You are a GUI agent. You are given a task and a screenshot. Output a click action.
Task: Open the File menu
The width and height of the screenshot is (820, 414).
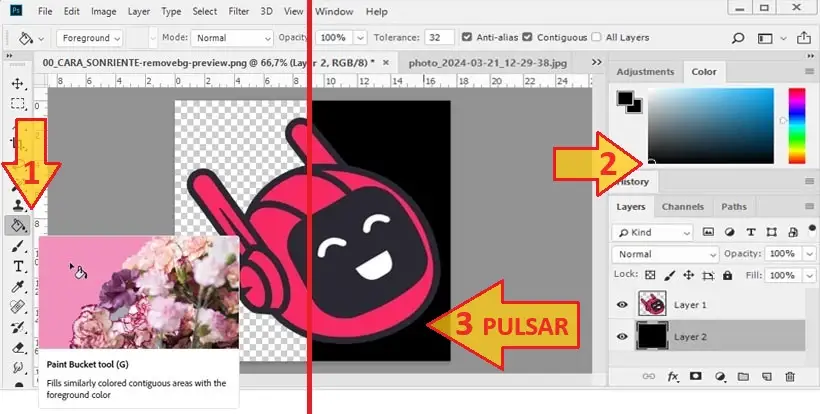click(45, 11)
